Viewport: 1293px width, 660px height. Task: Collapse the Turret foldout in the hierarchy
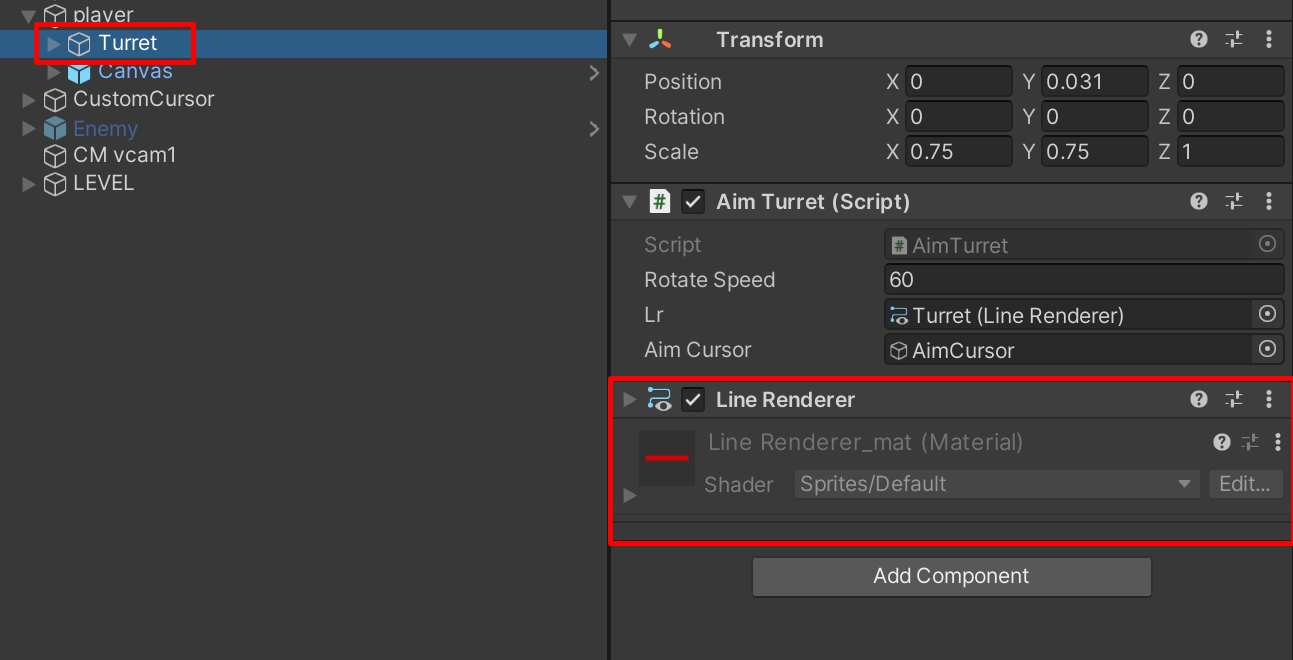coord(54,43)
